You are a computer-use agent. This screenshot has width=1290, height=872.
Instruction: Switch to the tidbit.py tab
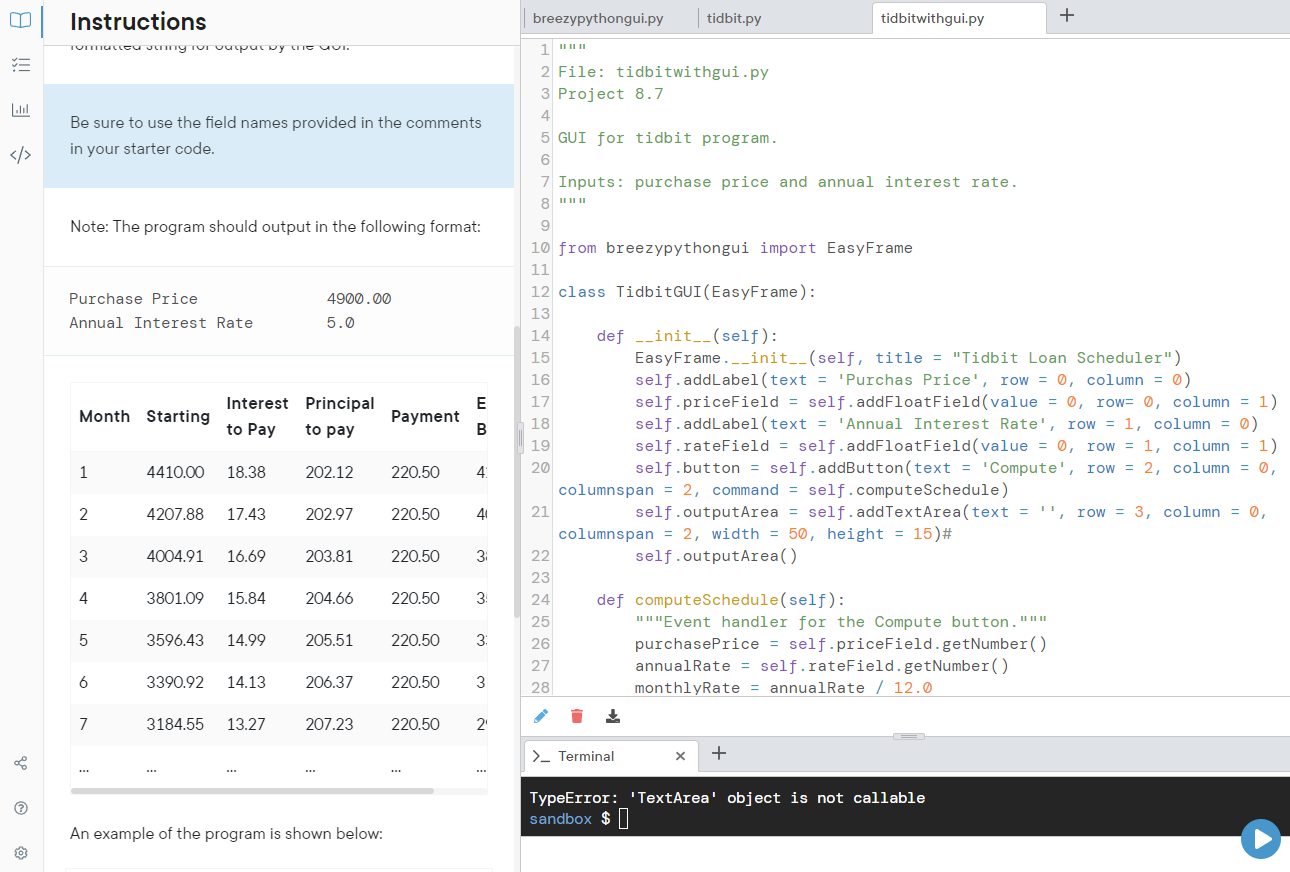click(734, 18)
